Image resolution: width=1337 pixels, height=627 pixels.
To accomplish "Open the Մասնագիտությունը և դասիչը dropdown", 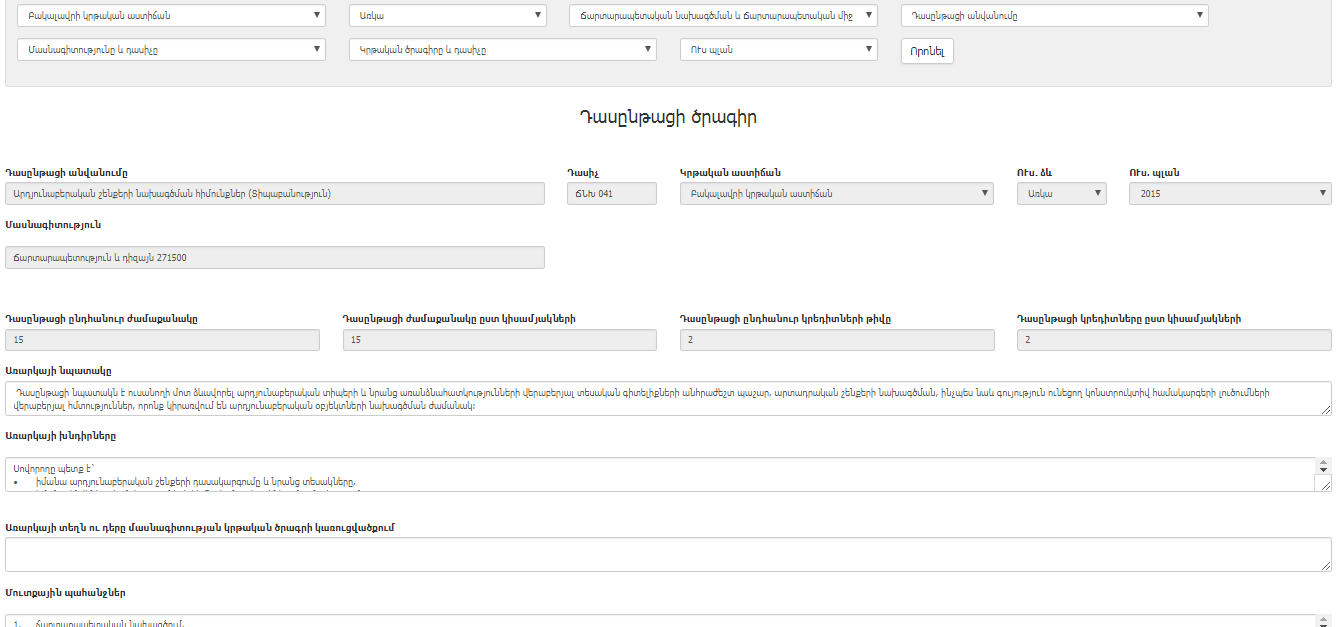I will pyautogui.click(x=171, y=50).
